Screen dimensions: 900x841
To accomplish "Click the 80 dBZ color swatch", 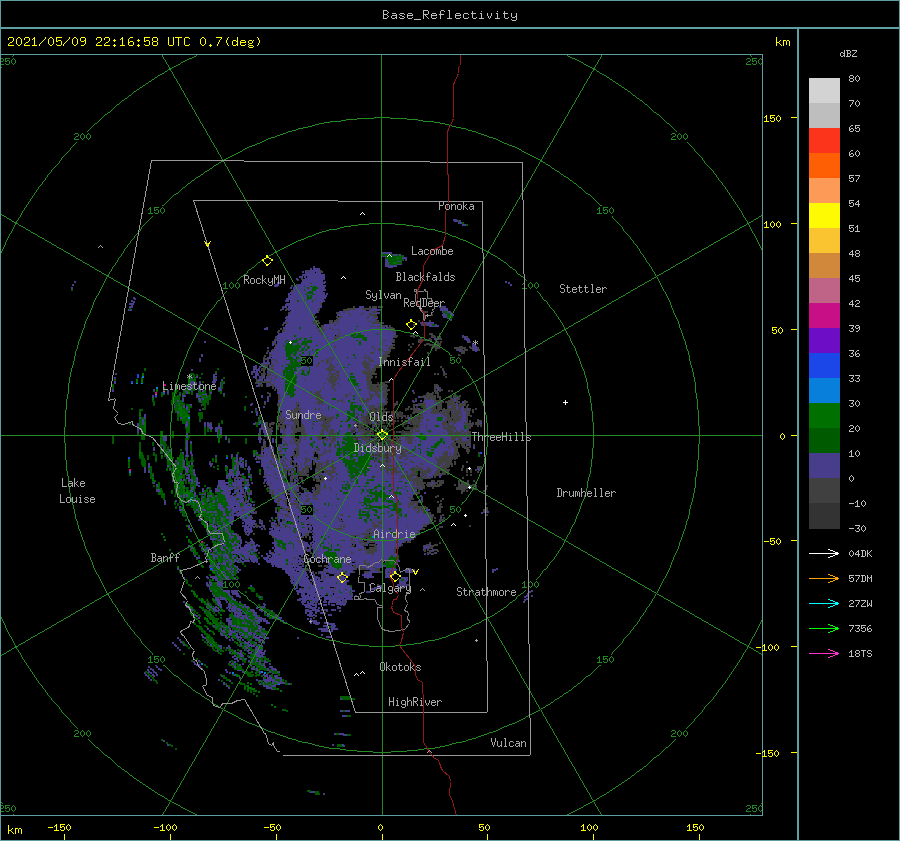I will [824, 90].
